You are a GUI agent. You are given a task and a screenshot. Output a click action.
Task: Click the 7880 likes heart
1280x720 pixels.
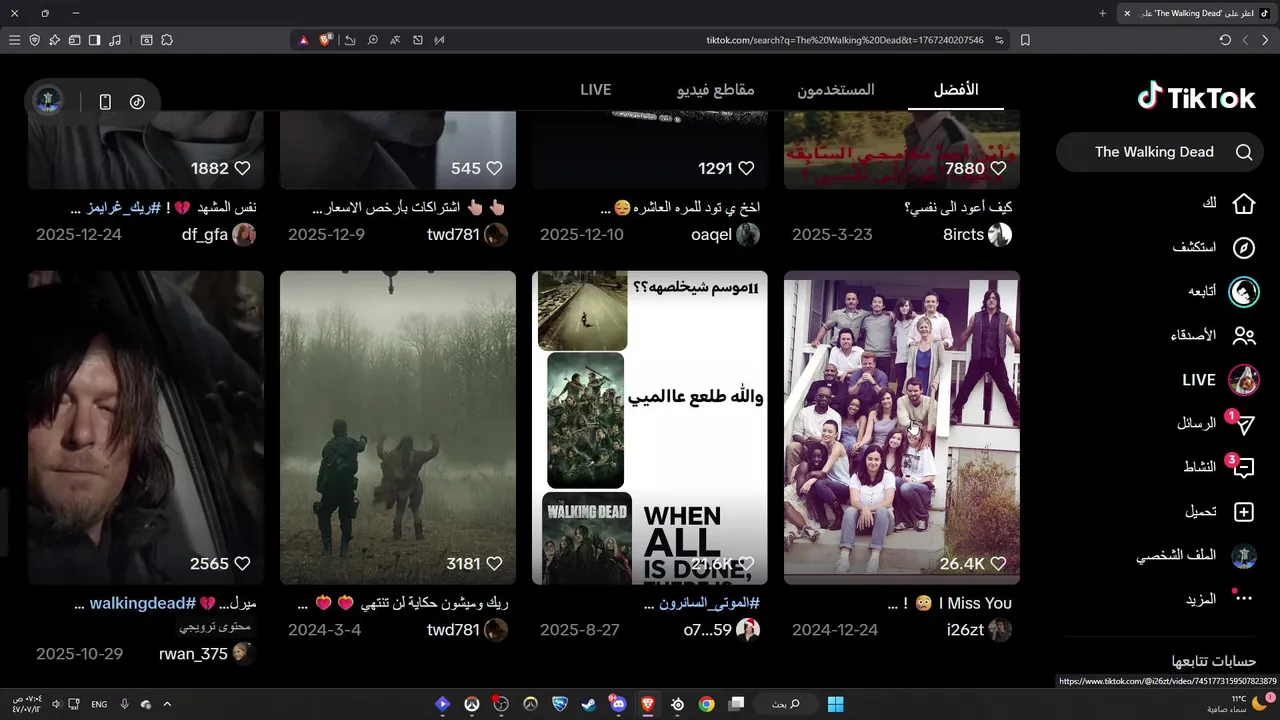pyautogui.click(x=998, y=168)
